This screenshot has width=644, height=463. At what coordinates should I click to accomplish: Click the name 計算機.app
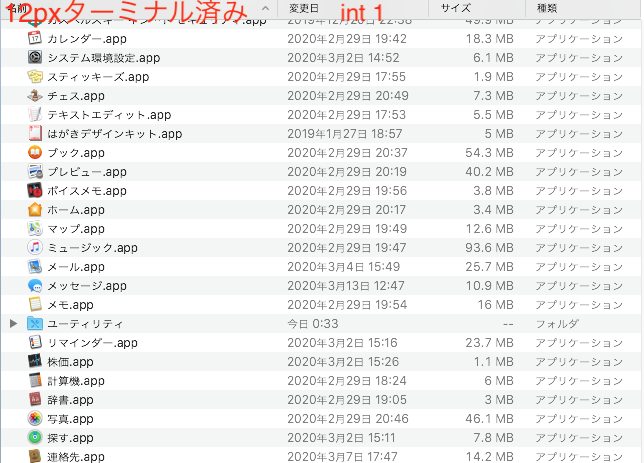click(76, 381)
